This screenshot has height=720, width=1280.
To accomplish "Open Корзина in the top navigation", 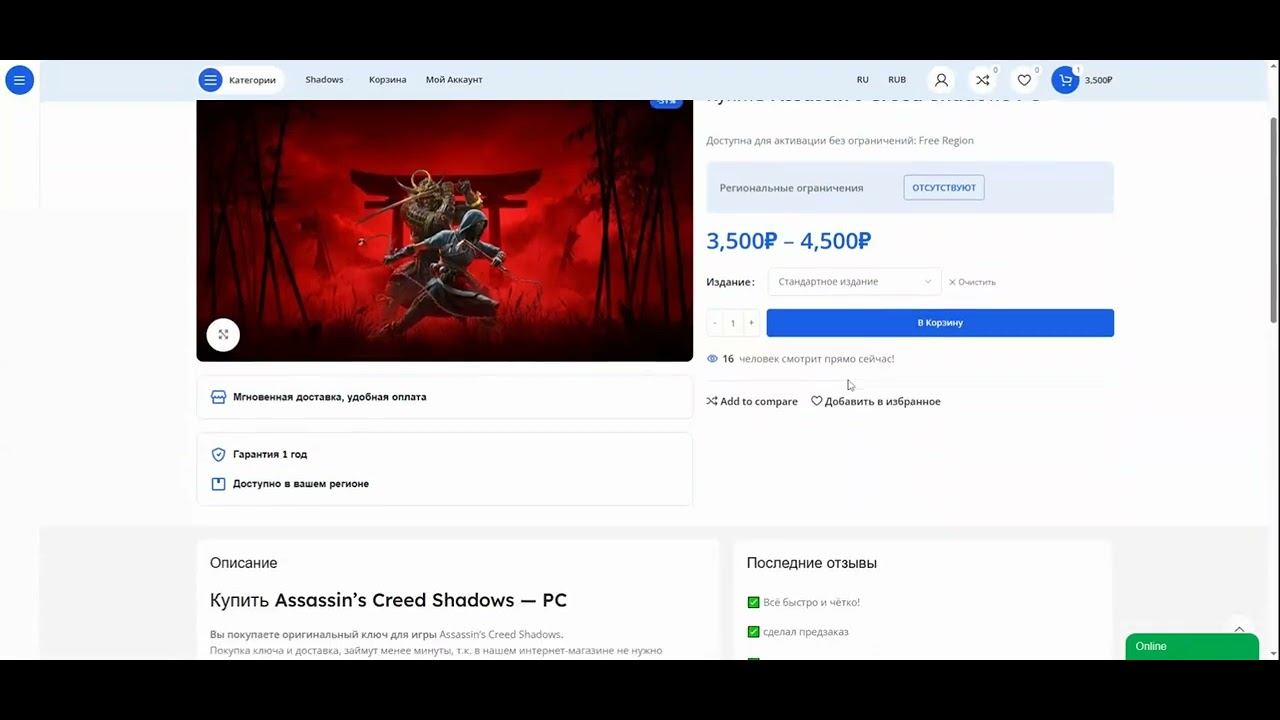I will coord(387,80).
